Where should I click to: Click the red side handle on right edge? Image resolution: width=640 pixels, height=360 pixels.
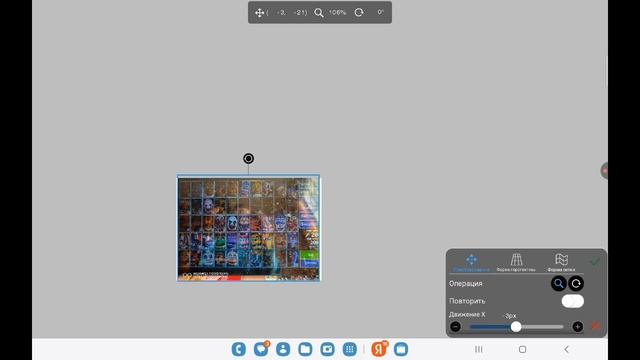604,171
